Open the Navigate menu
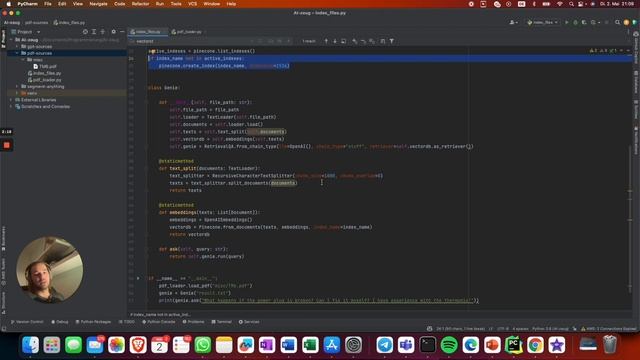This screenshot has width=640, height=360. tap(98, 4)
